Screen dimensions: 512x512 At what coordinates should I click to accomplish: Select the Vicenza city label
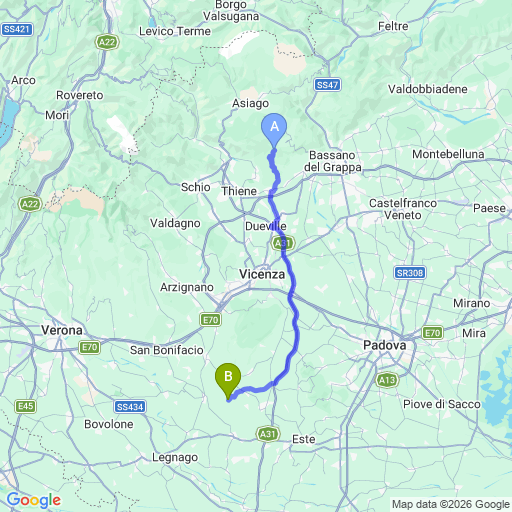click(x=262, y=274)
